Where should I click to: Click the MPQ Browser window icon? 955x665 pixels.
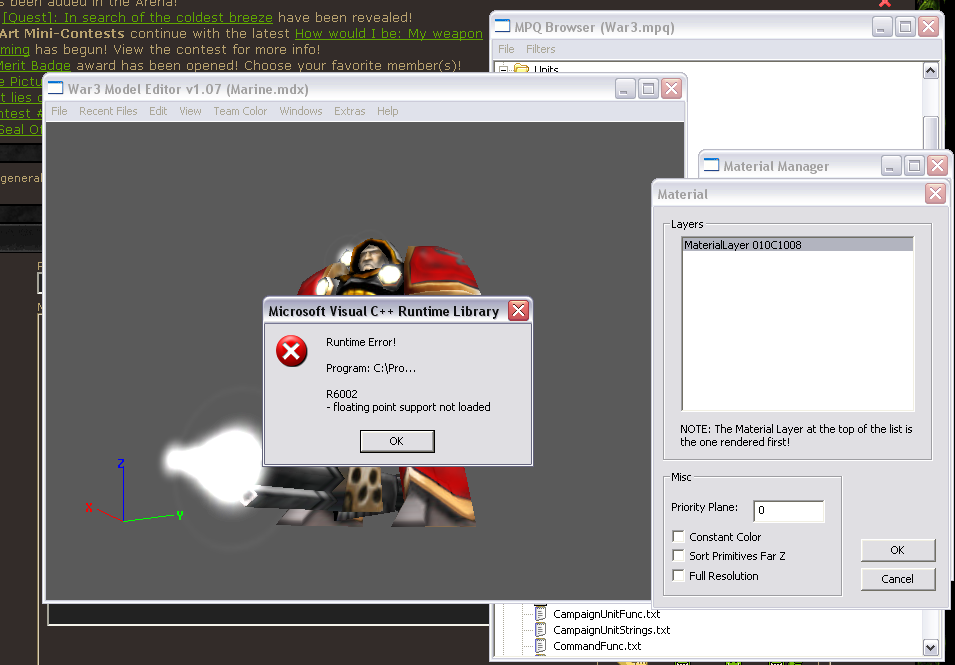[502, 26]
